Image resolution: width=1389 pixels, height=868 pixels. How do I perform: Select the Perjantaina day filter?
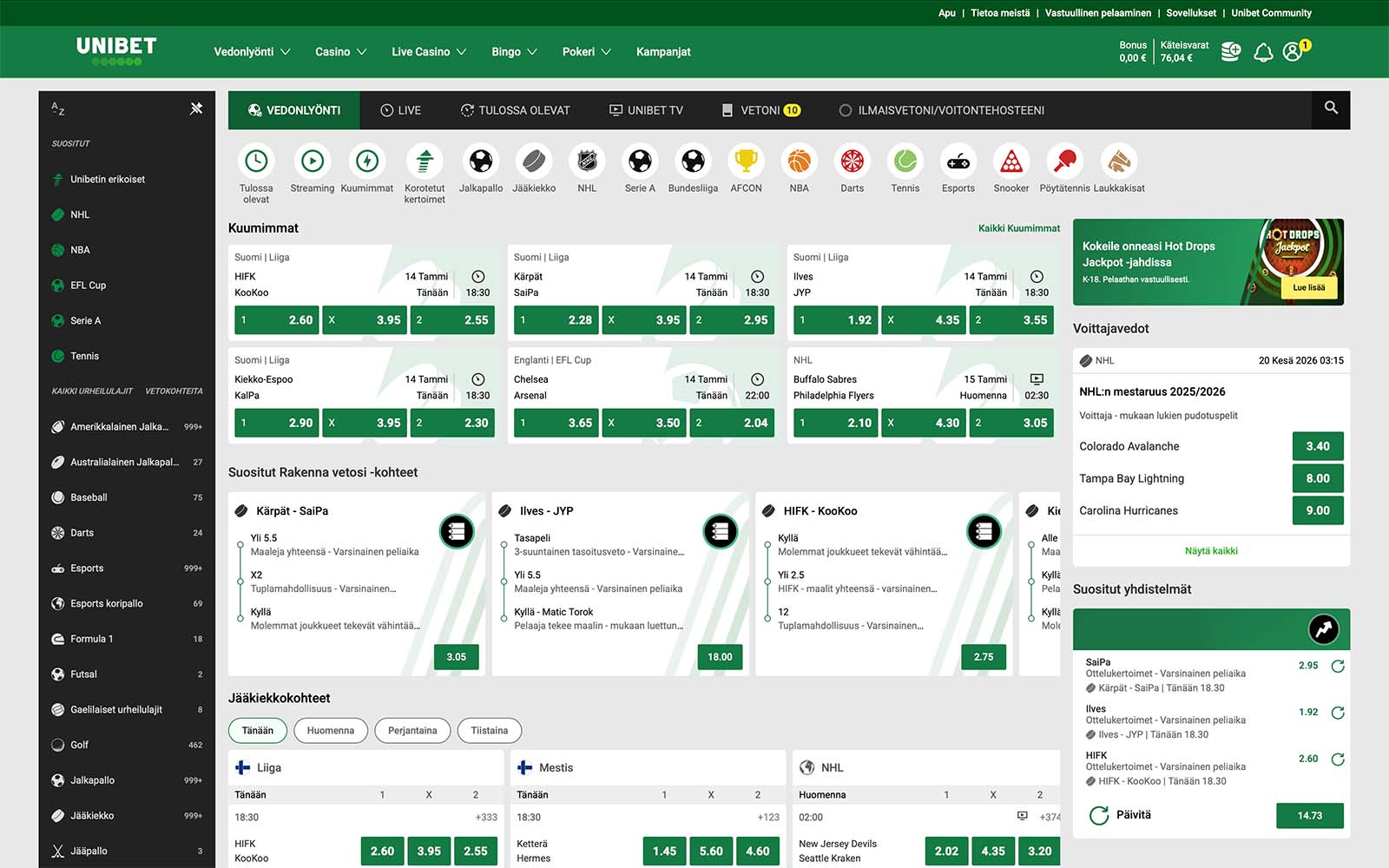point(412,731)
